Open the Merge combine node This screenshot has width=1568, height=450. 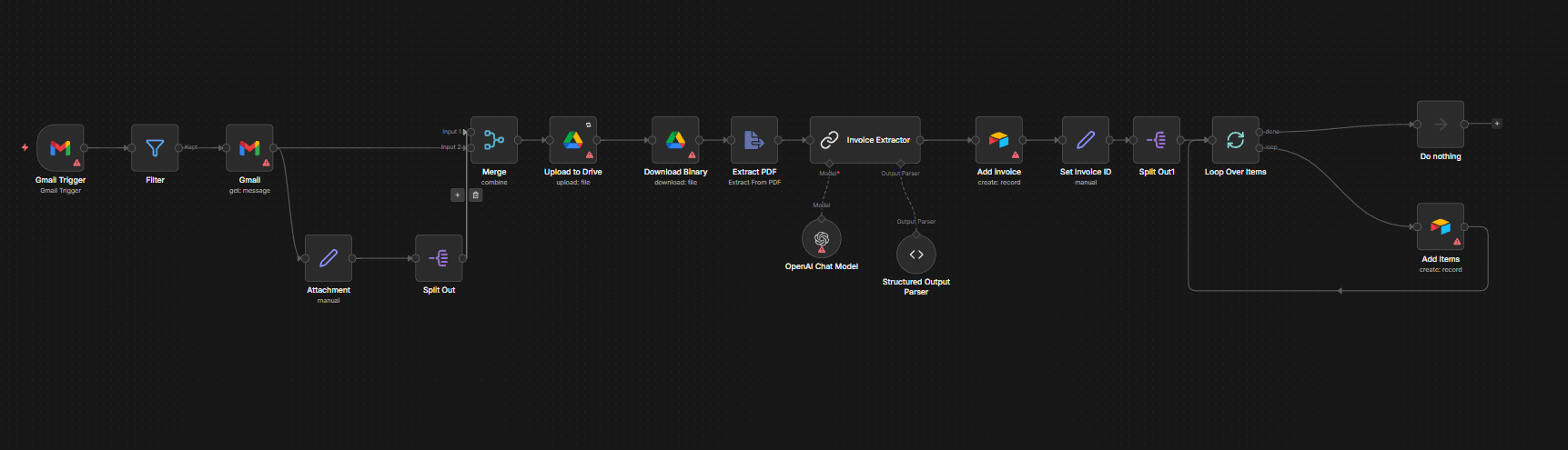tap(494, 140)
